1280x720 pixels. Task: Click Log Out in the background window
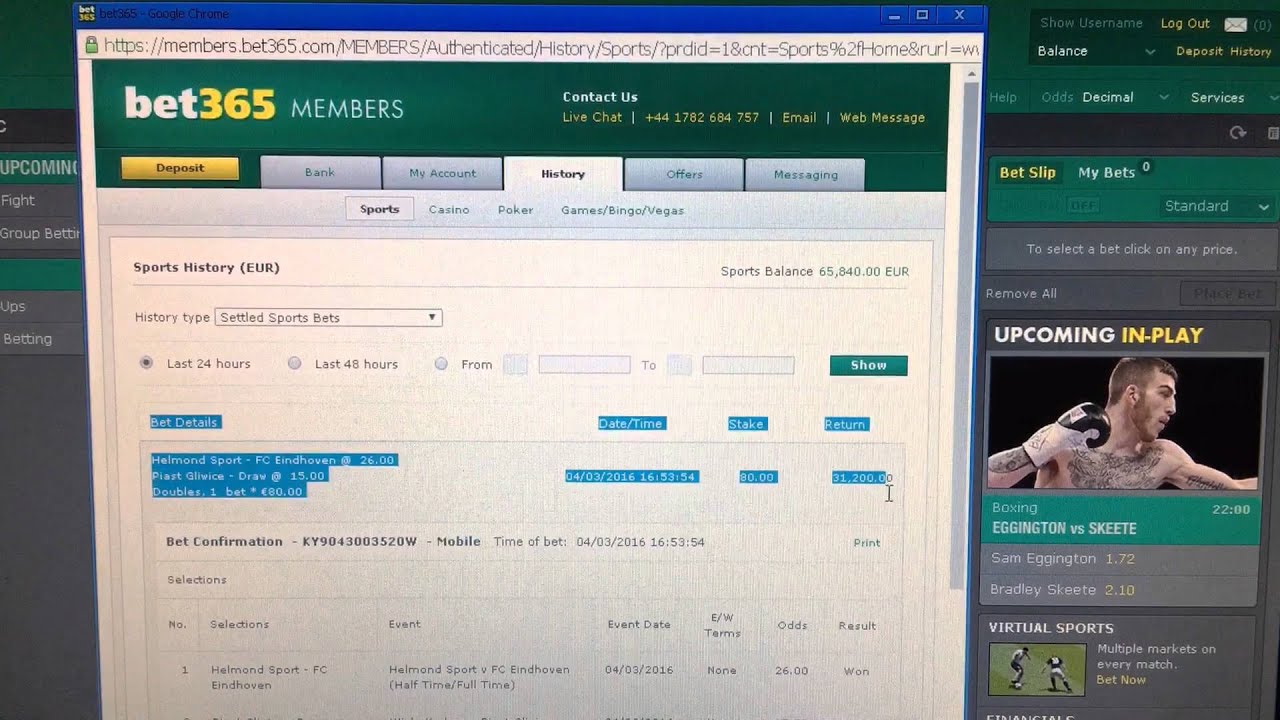tap(1185, 23)
